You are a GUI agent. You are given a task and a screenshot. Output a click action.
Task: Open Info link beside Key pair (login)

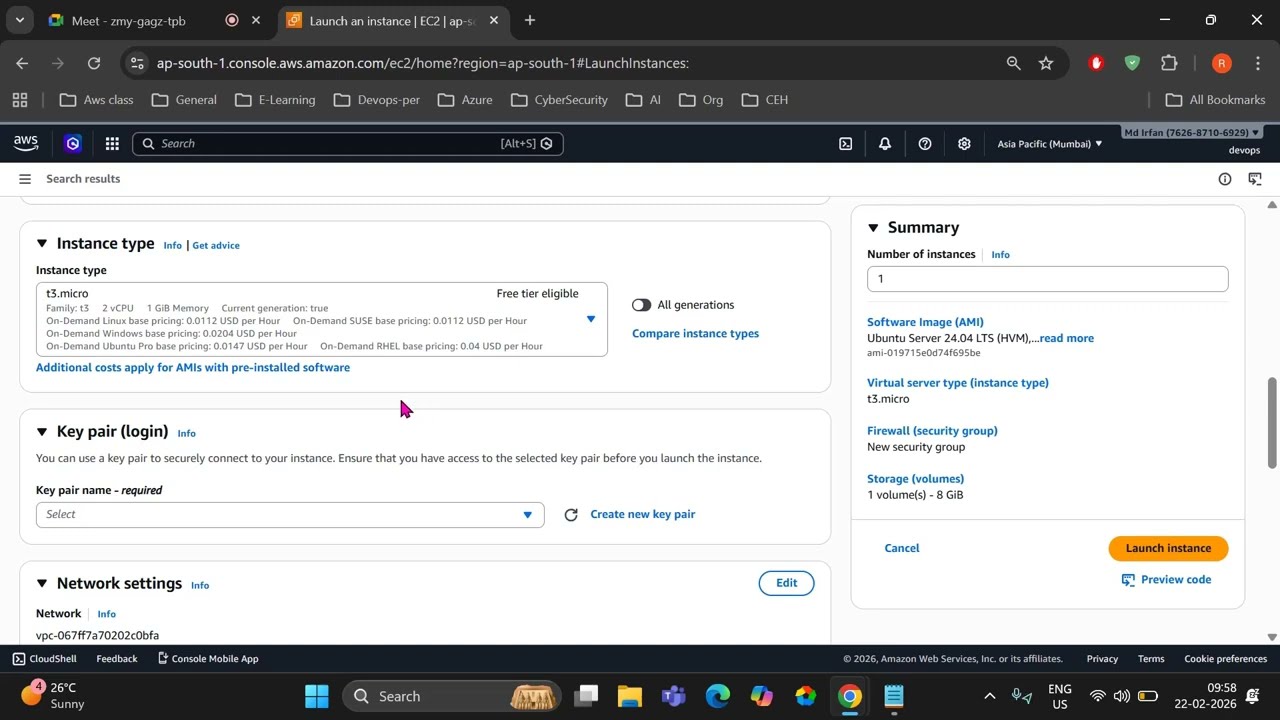point(186,433)
